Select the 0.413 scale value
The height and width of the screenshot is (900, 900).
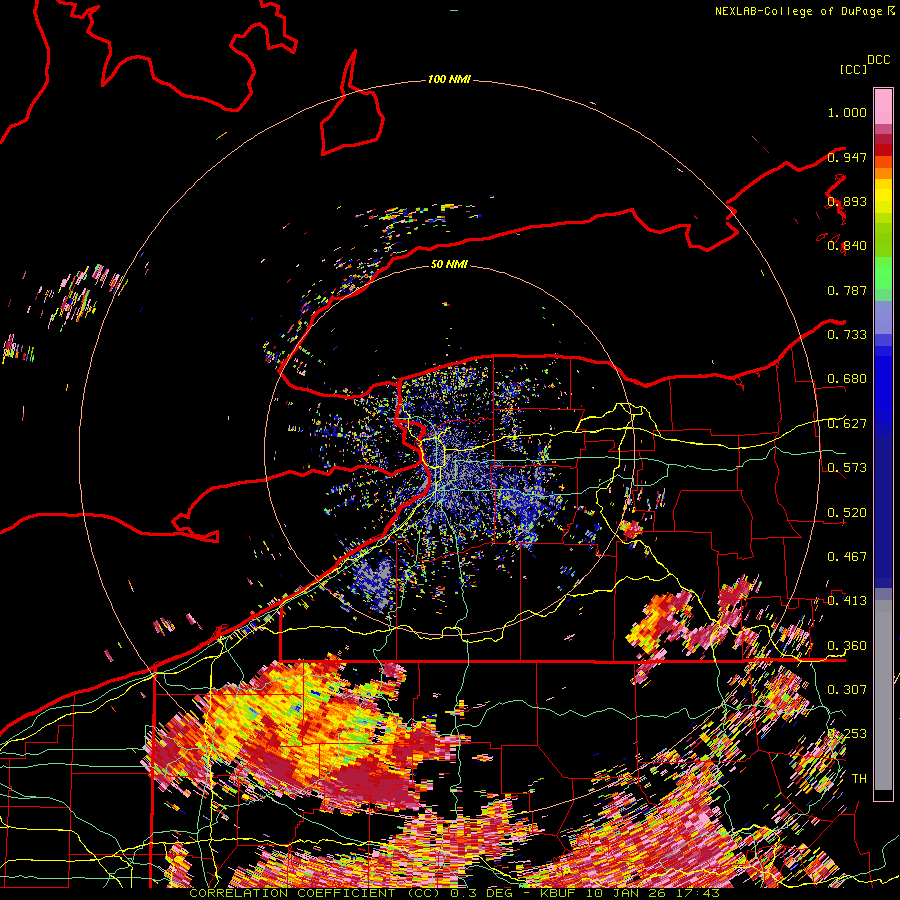(847, 601)
